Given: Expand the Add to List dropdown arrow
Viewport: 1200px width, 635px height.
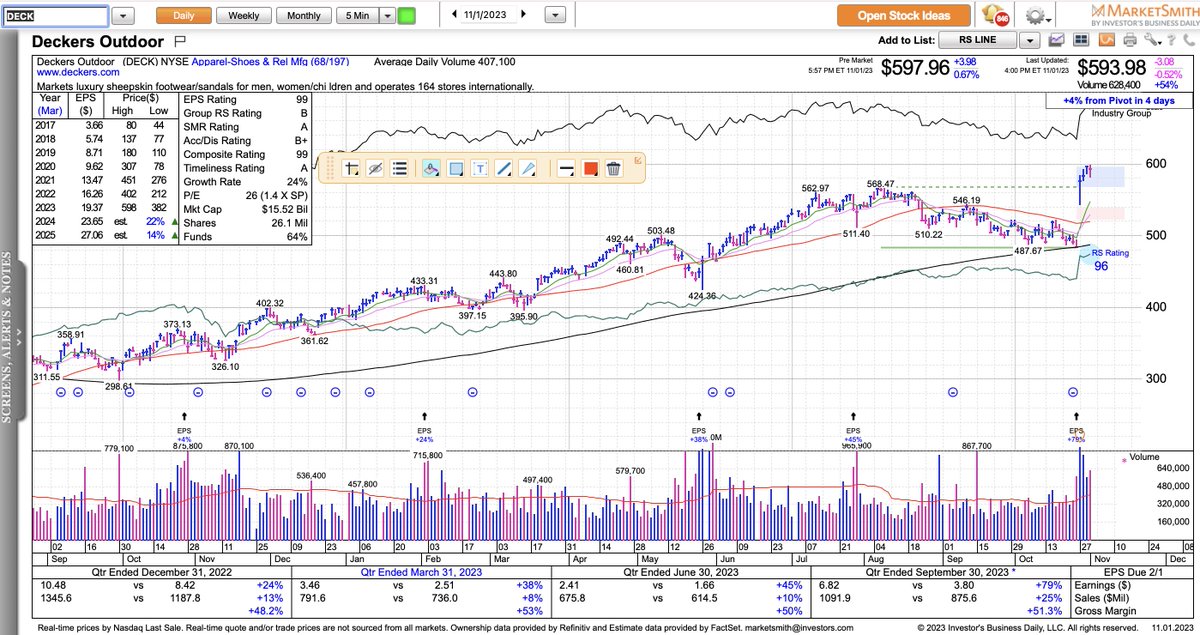Looking at the screenshot, I should 1030,40.
